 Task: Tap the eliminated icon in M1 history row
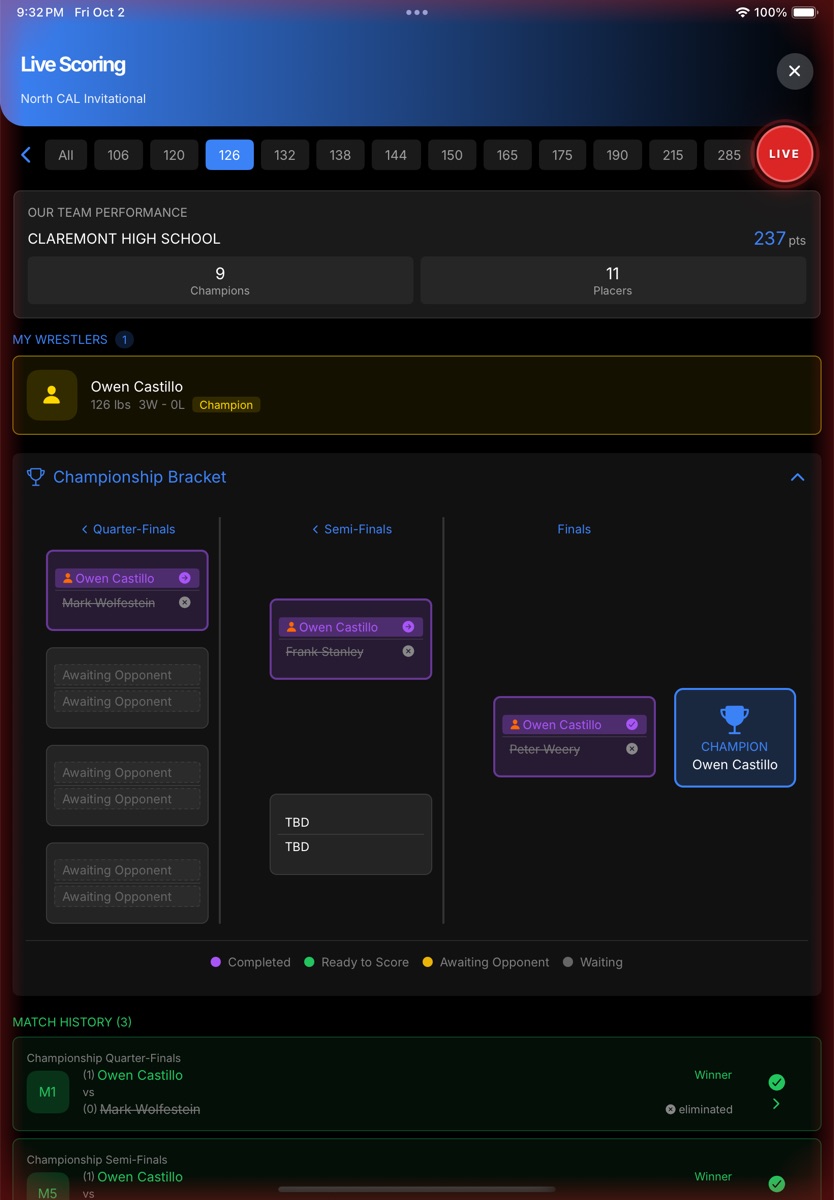[670, 1109]
